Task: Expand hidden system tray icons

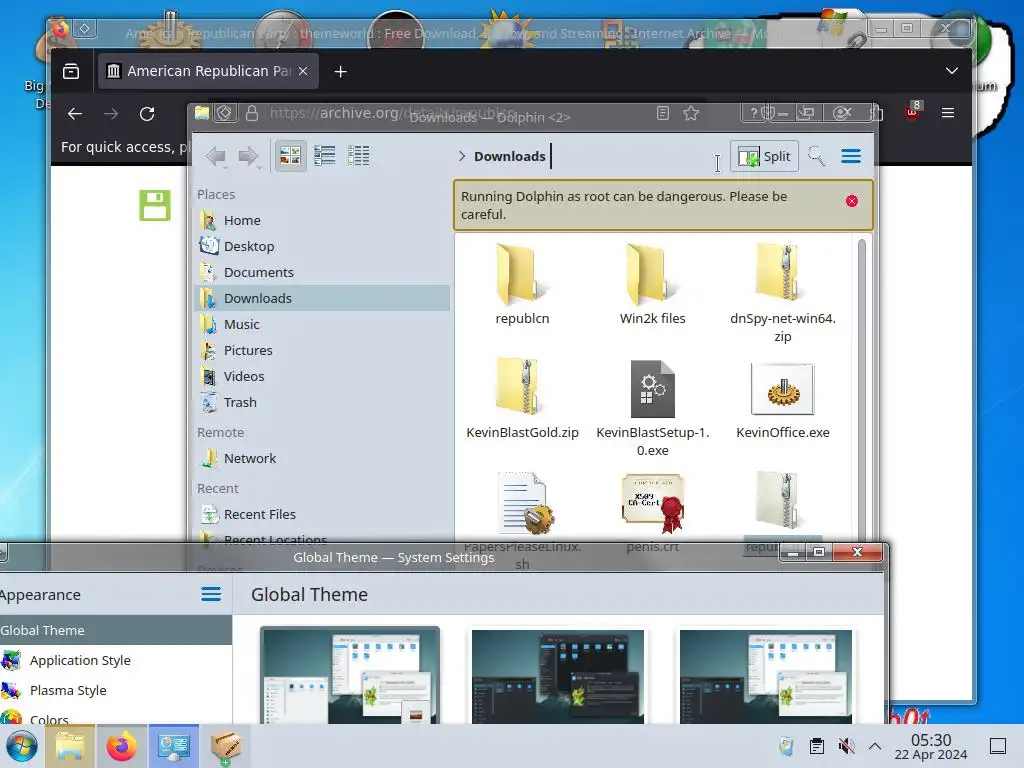Action: click(875, 746)
